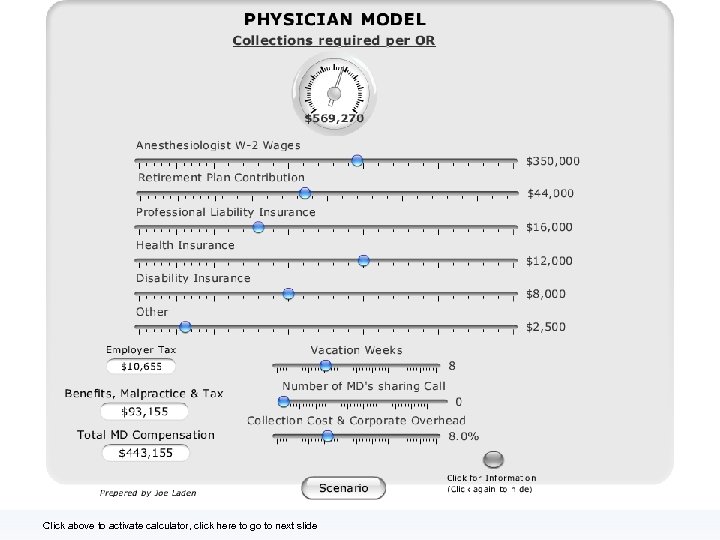Screen dimensions: 720x540
Task: Click the Other expenses slider handle
Action: (185, 326)
